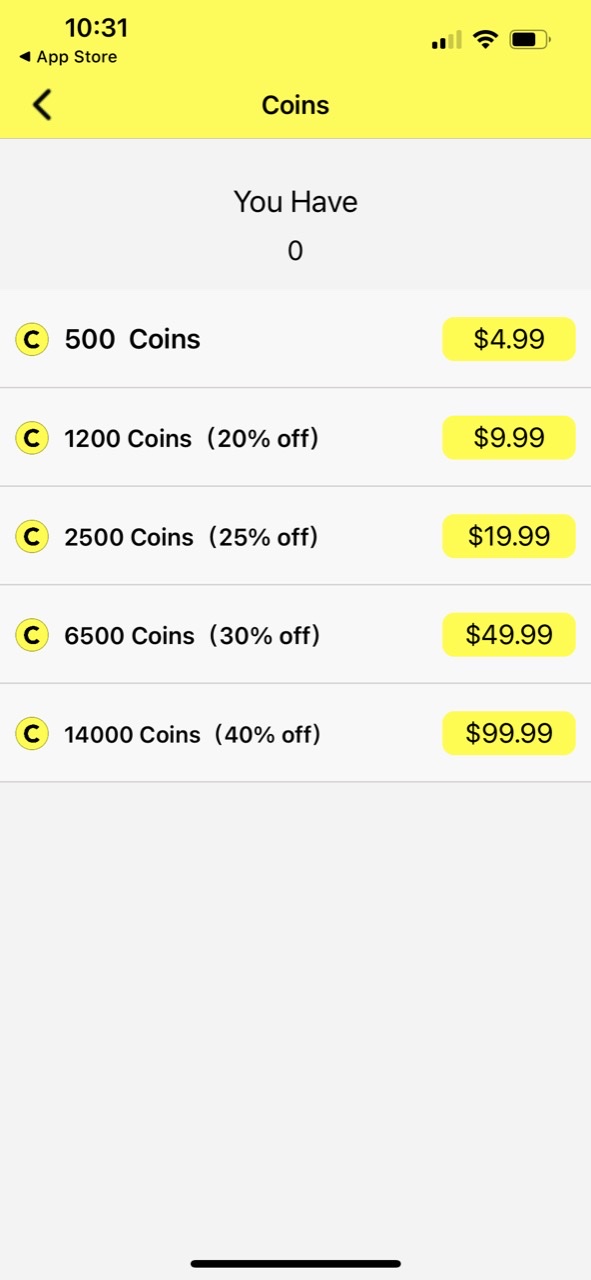Select the 6500 Coins (30% off) row
This screenshot has width=591, height=1280.
pos(295,635)
